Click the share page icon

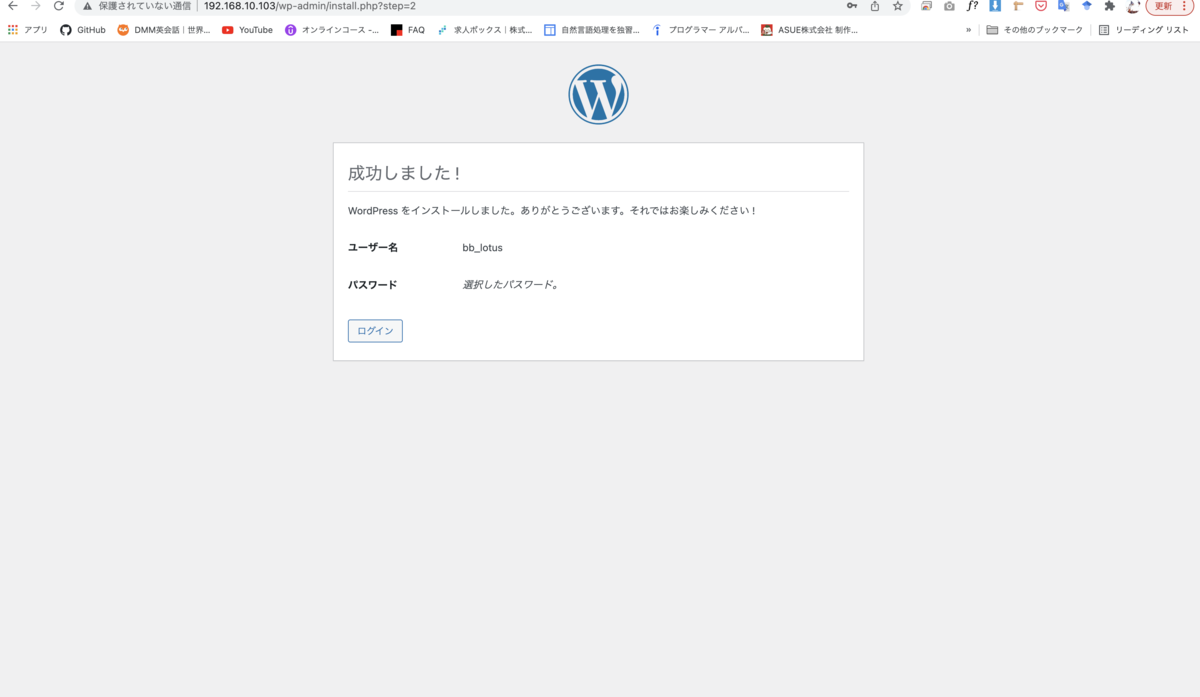tap(875, 6)
